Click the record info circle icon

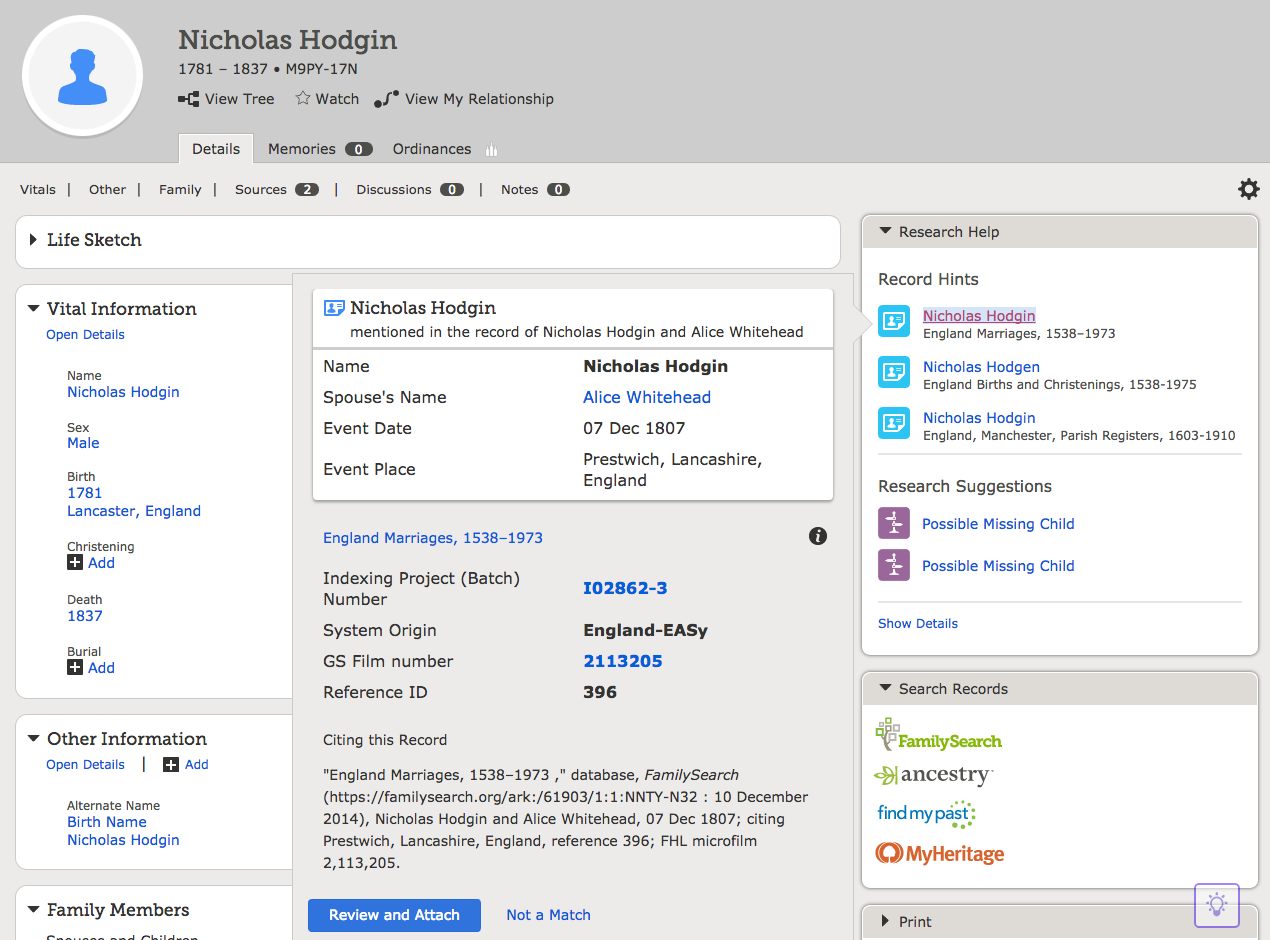818,537
